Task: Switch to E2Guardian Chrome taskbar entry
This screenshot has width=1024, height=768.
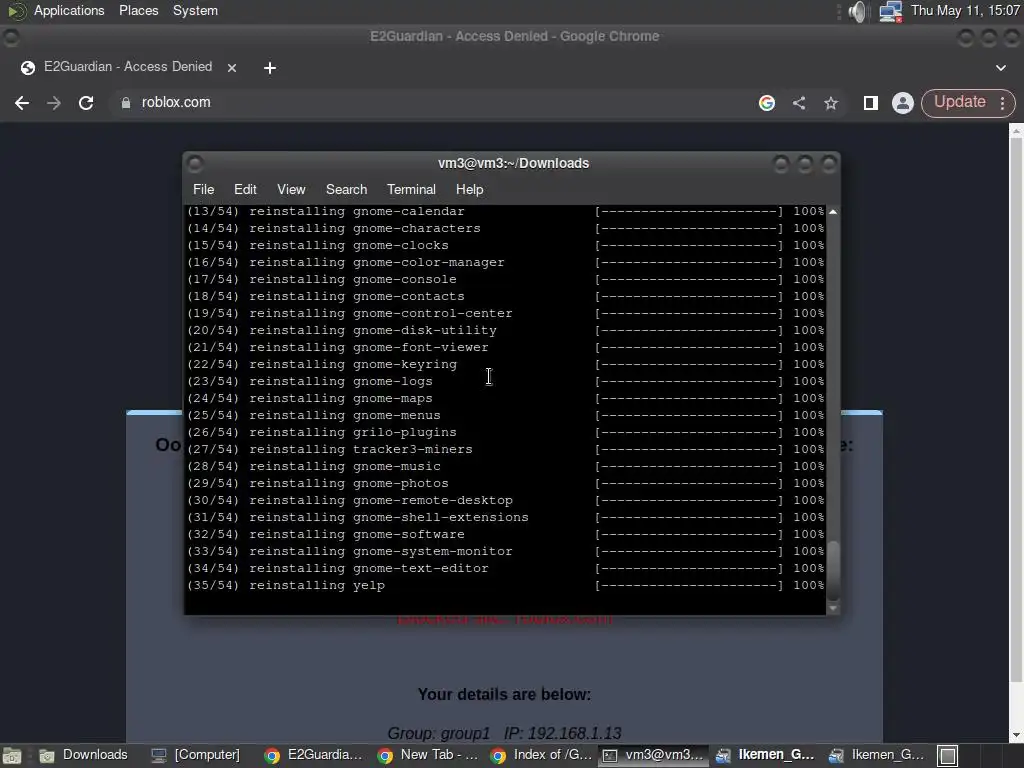Action: click(313, 755)
